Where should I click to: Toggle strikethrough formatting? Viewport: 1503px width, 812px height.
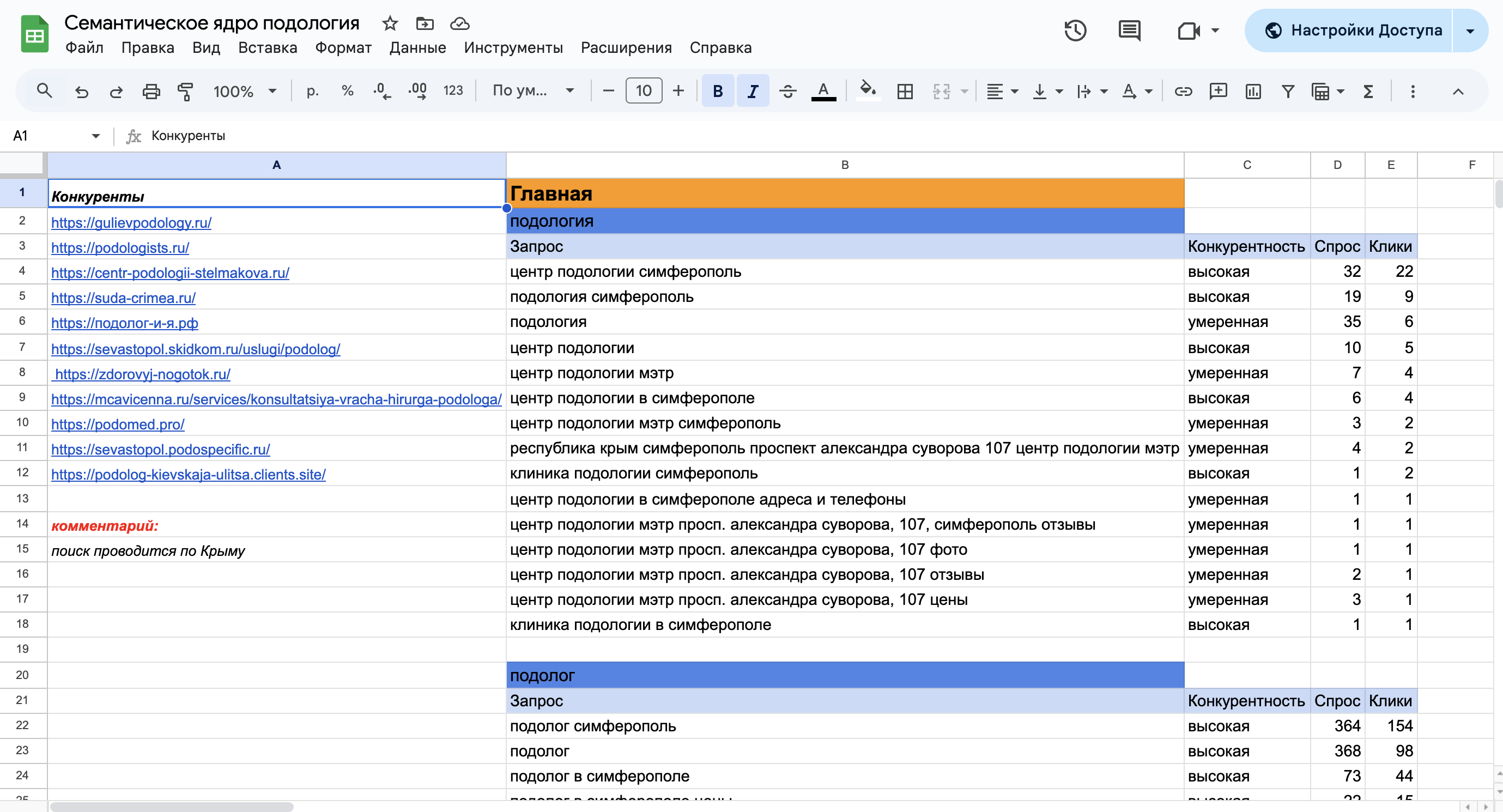tap(787, 92)
